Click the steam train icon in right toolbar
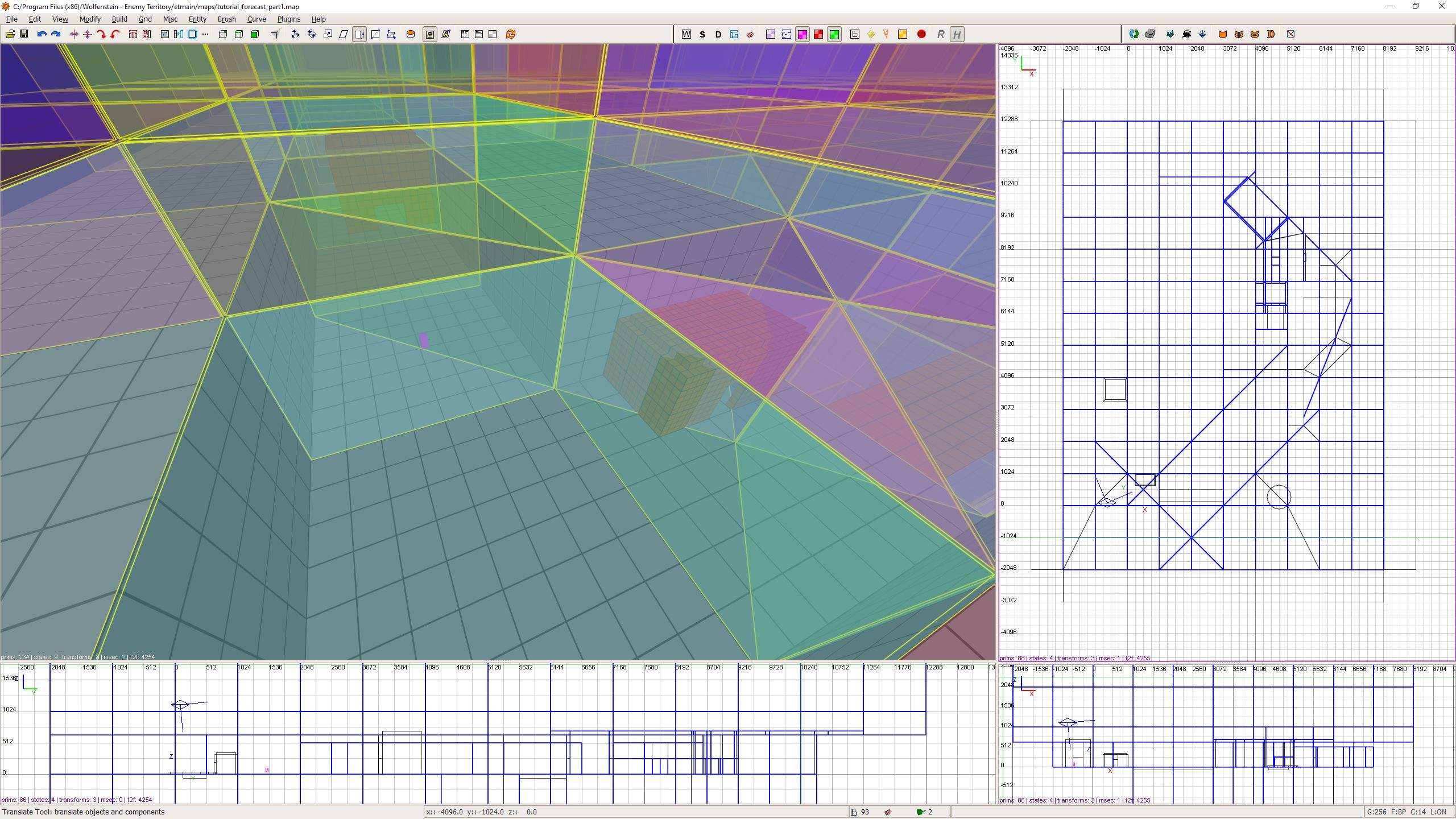The width and height of the screenshot is (1456, 819). click(1186, 34)
